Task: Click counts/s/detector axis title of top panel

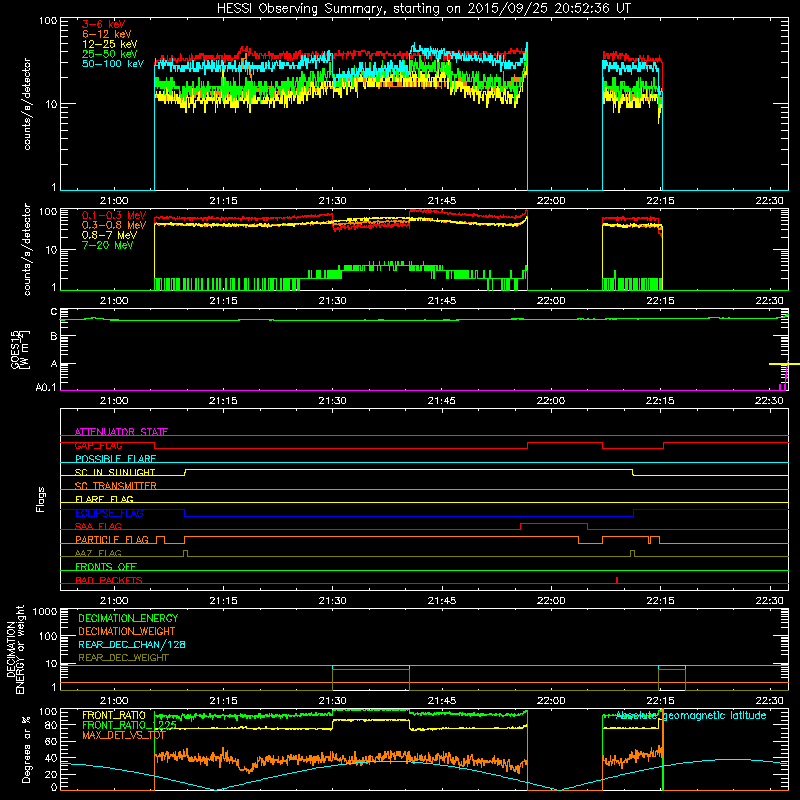Action: pos(27,104)
